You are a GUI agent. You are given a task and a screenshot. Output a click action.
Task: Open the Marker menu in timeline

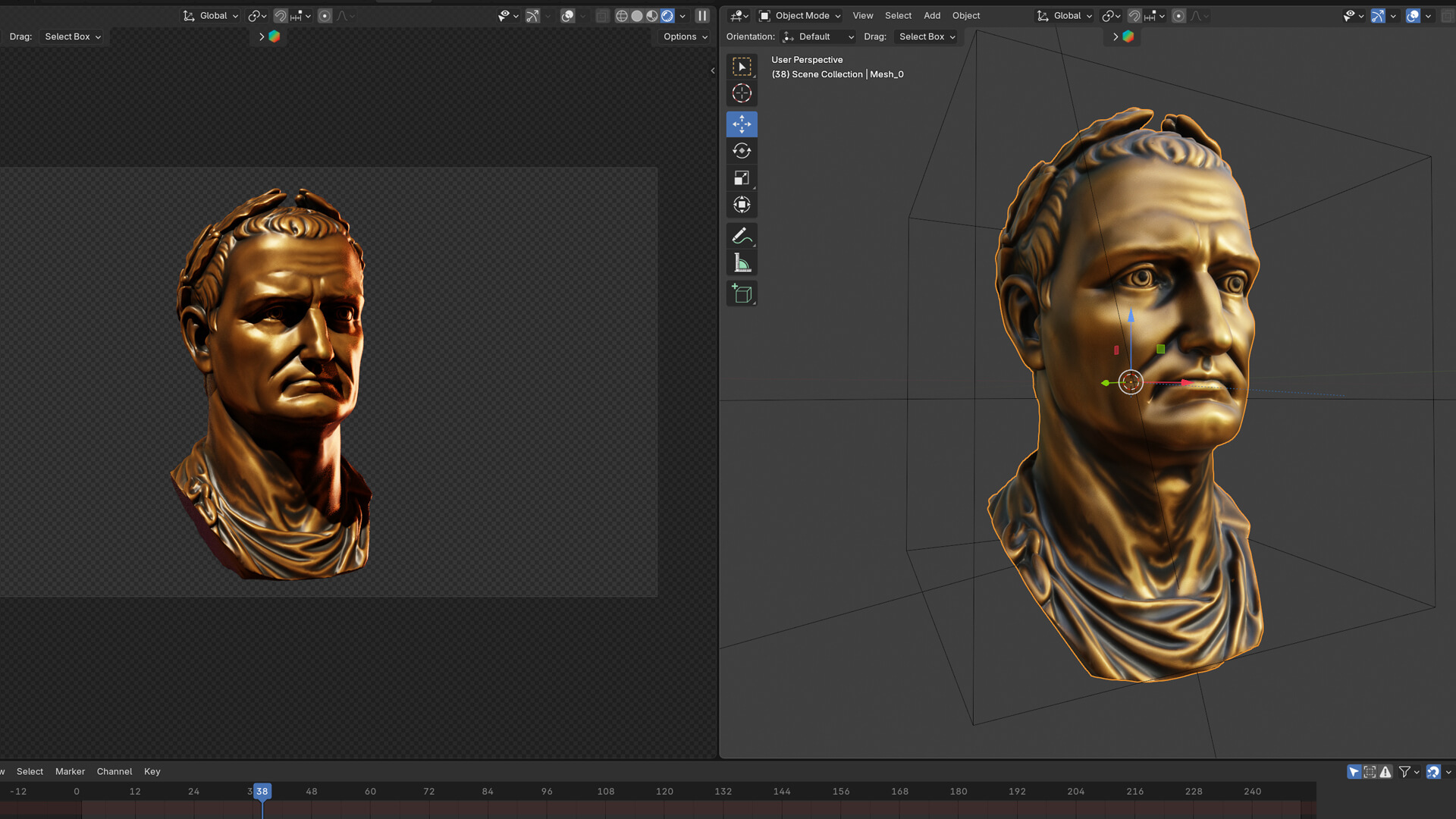tap(70, 771)
